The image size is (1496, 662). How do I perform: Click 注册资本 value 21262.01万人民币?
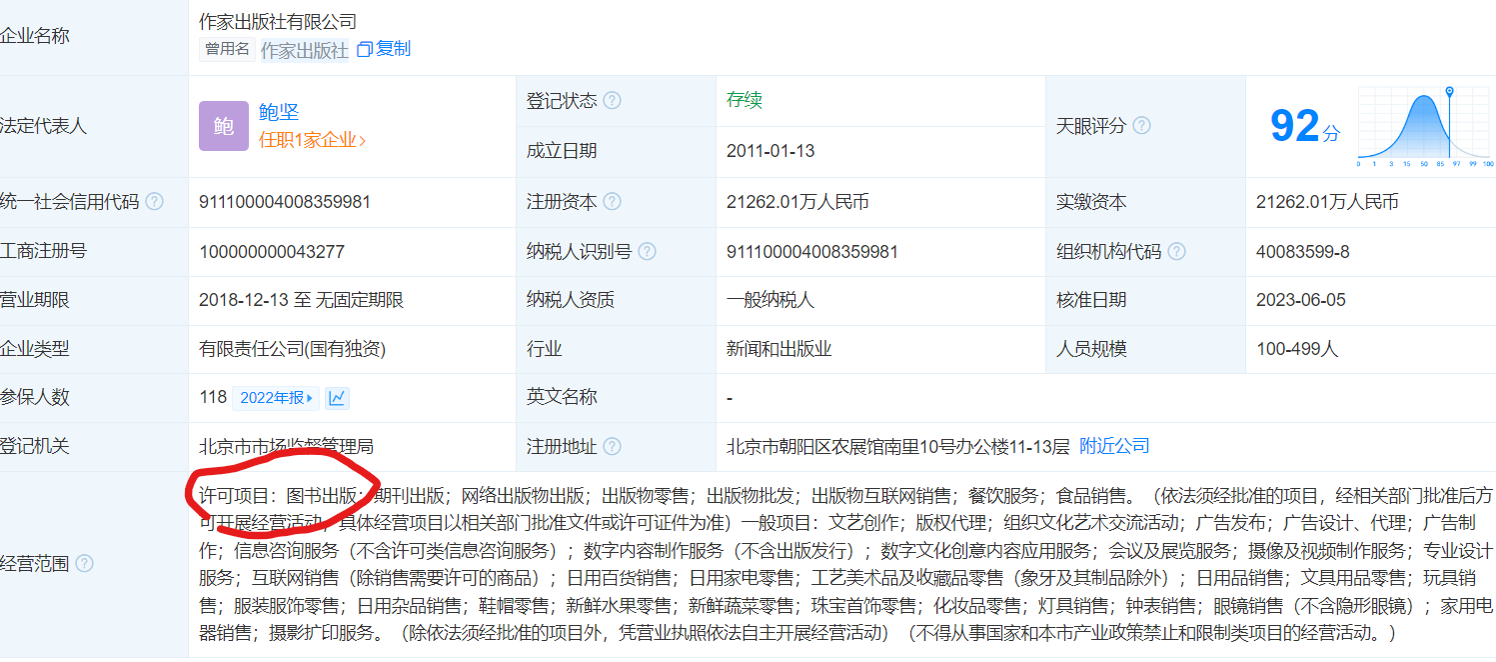[797, 202]
